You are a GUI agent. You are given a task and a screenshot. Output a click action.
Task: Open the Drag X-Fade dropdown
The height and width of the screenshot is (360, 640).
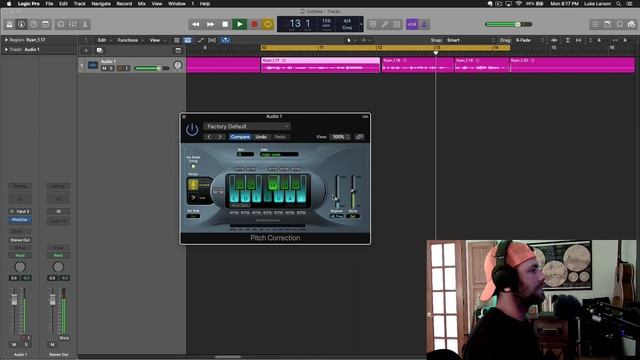pos(529,40)
